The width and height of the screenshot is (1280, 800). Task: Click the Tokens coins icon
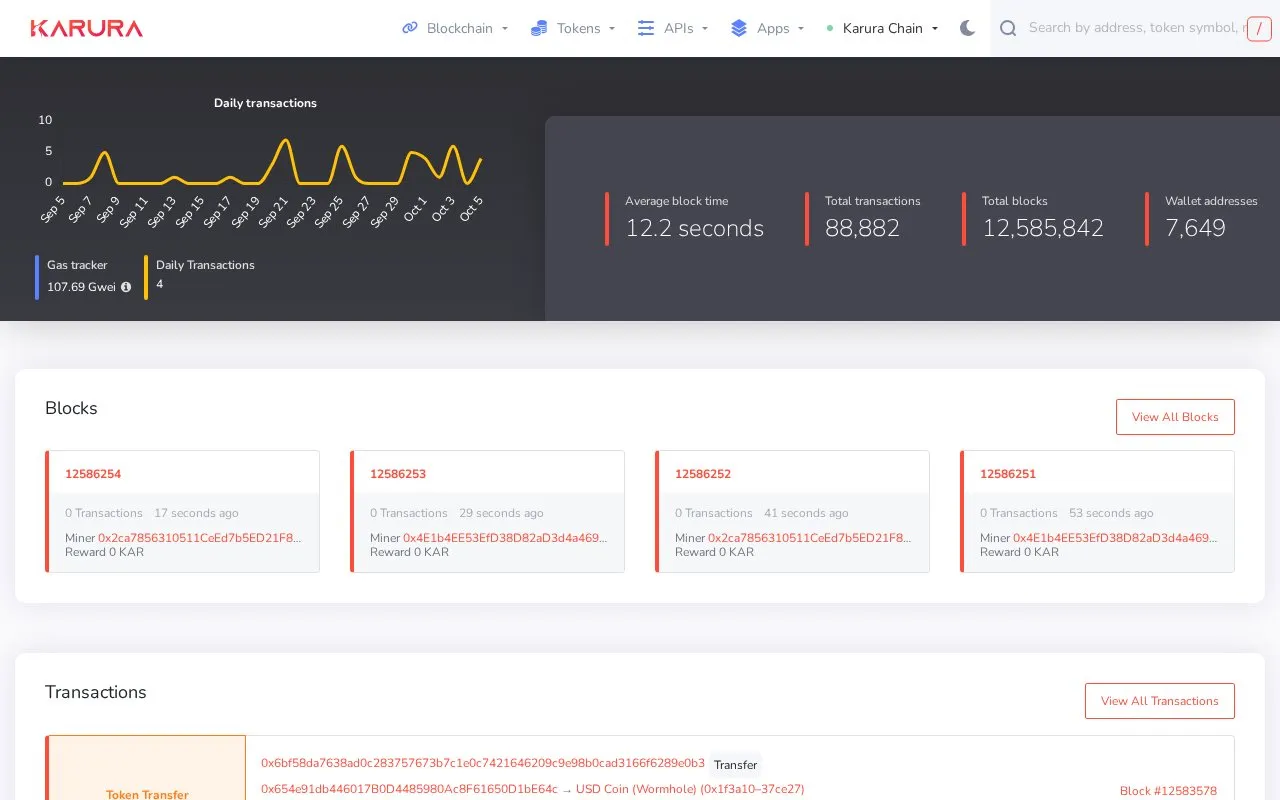(539, 28)
